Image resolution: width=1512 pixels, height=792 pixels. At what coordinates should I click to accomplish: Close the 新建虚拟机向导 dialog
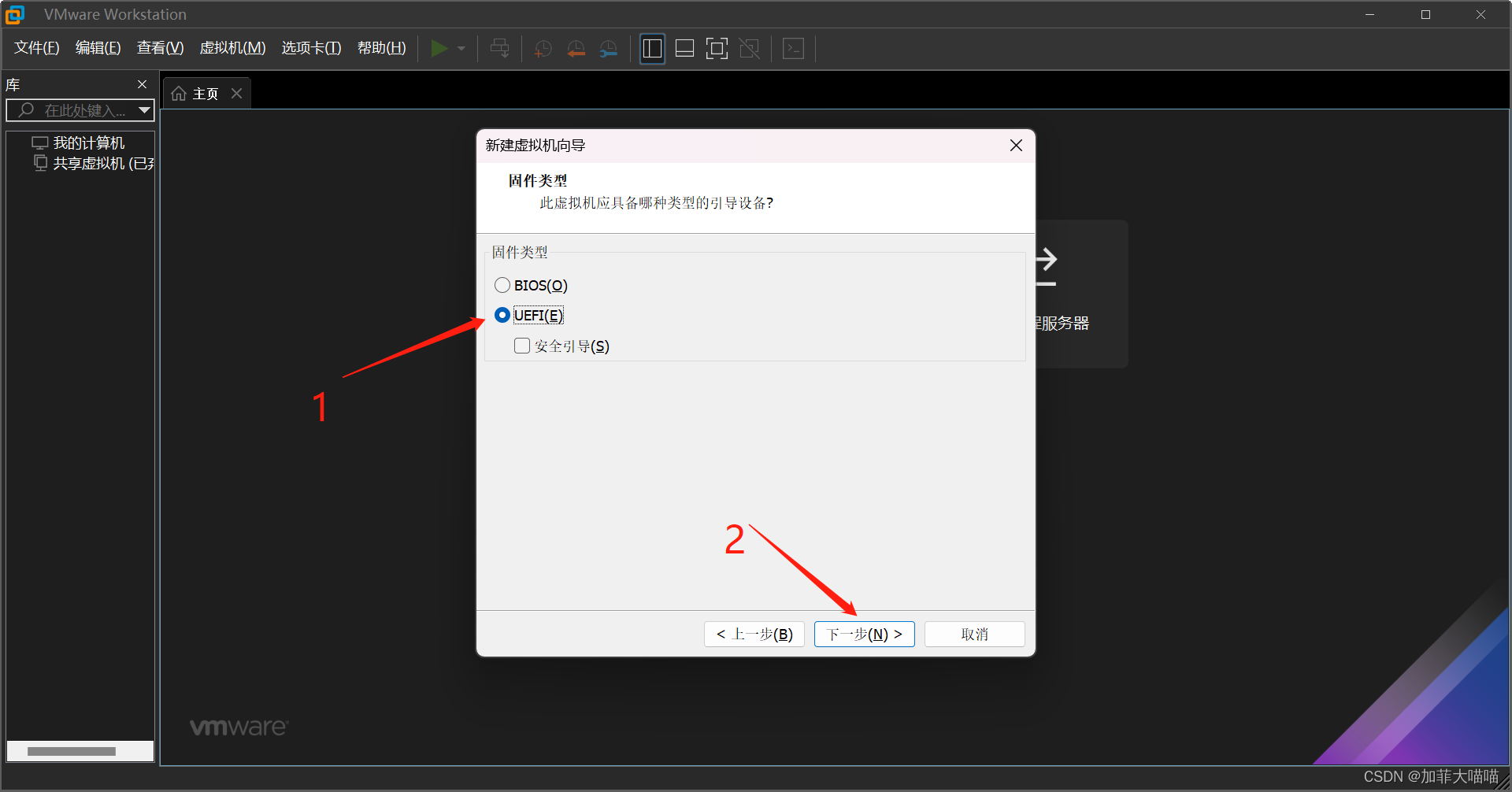tap(1016, 146)
